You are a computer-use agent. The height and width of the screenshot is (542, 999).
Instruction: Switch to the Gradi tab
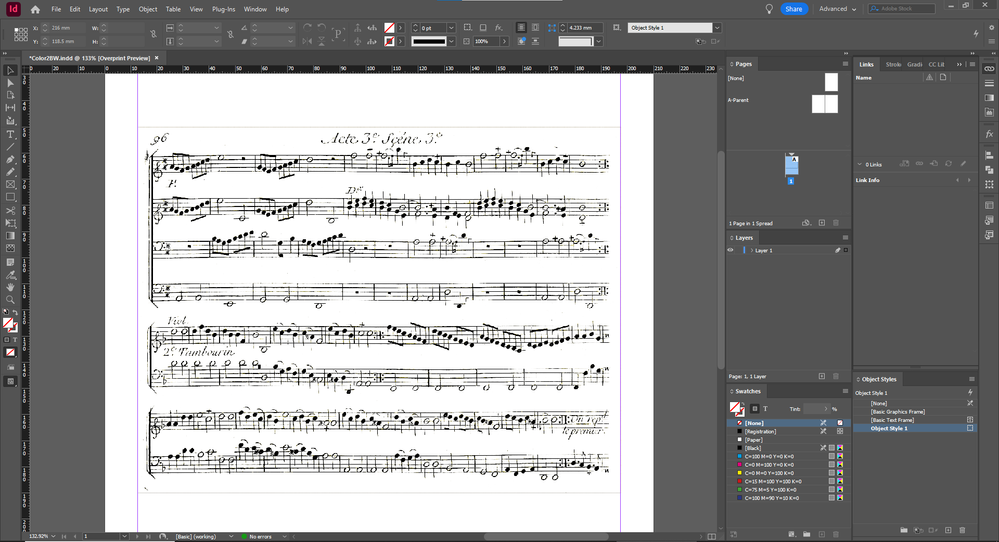(915, 64)
